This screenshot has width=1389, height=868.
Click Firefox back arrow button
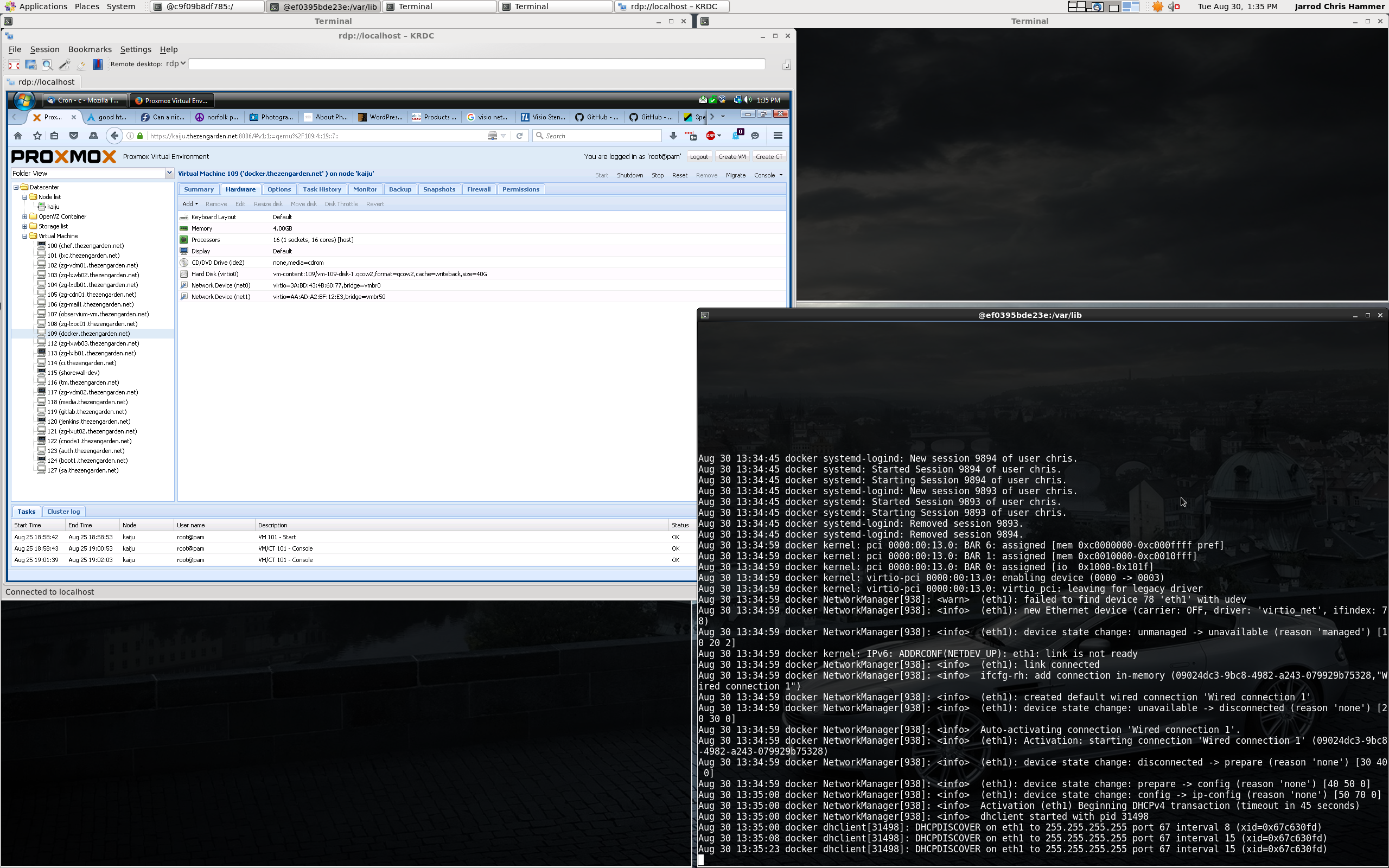tap(114, 136)
